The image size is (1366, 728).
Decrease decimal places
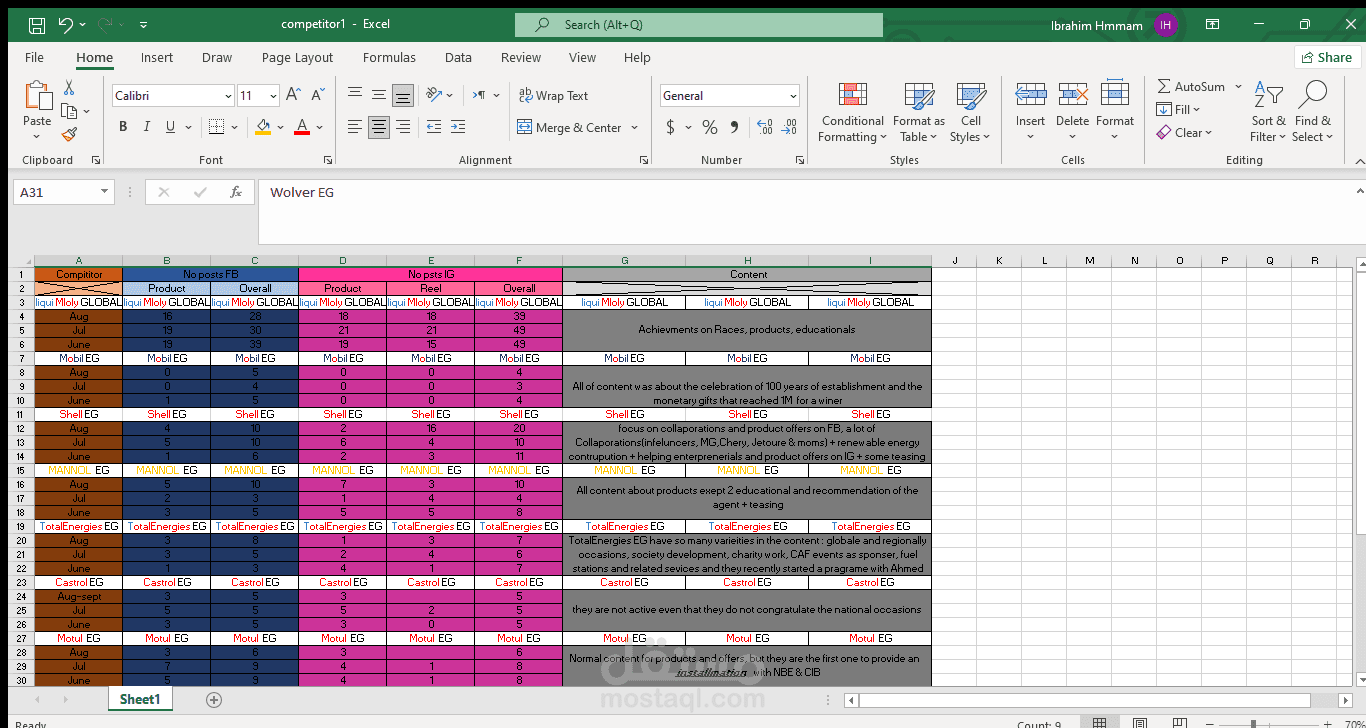click(790, 127)
